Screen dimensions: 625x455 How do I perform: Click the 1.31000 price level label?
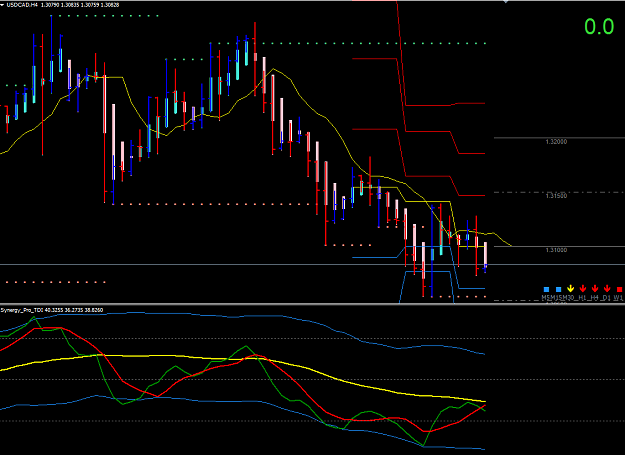pyautogui.click(x=556, y=250)
